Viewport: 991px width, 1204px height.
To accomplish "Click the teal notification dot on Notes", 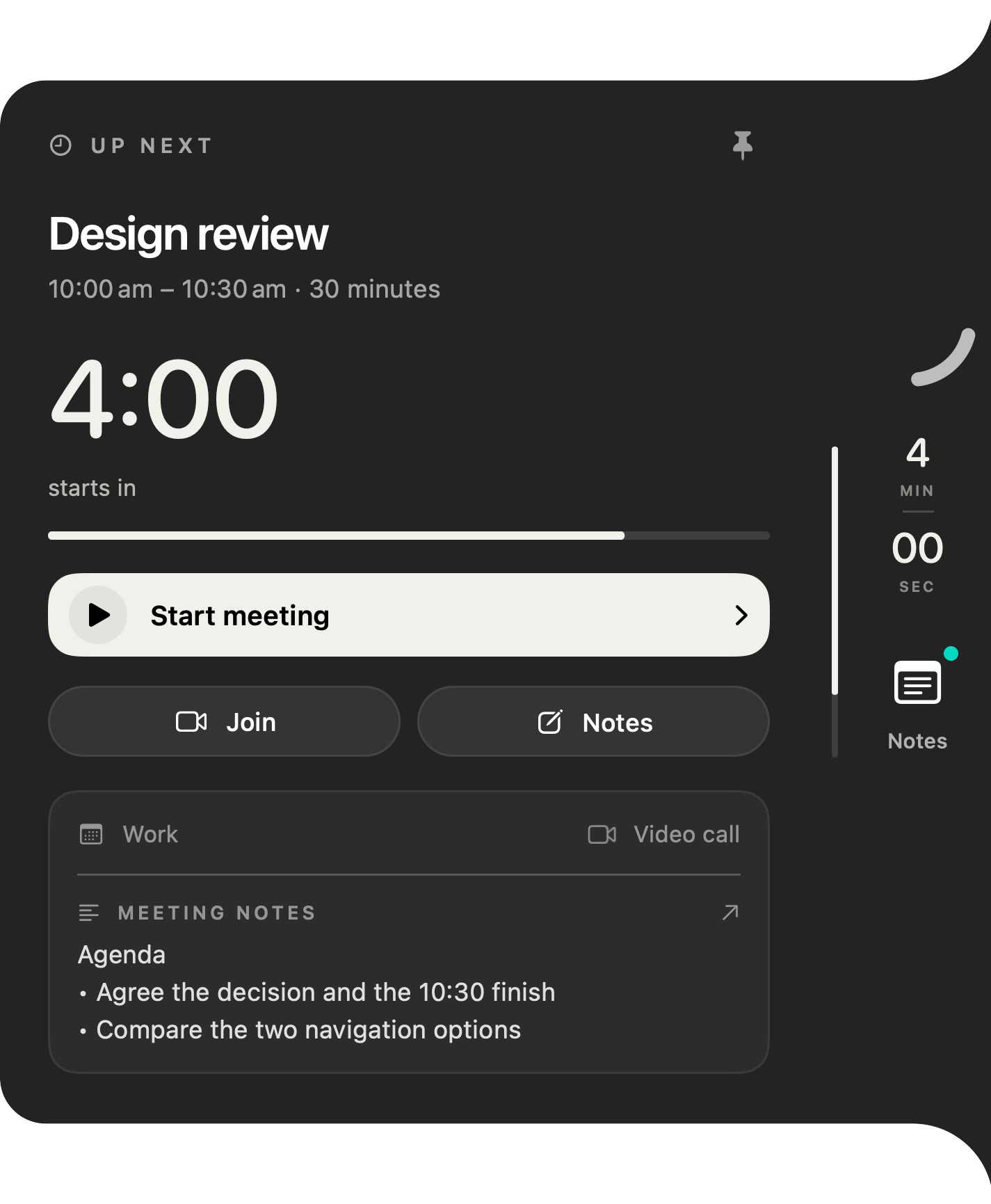I will click(951, 653).
